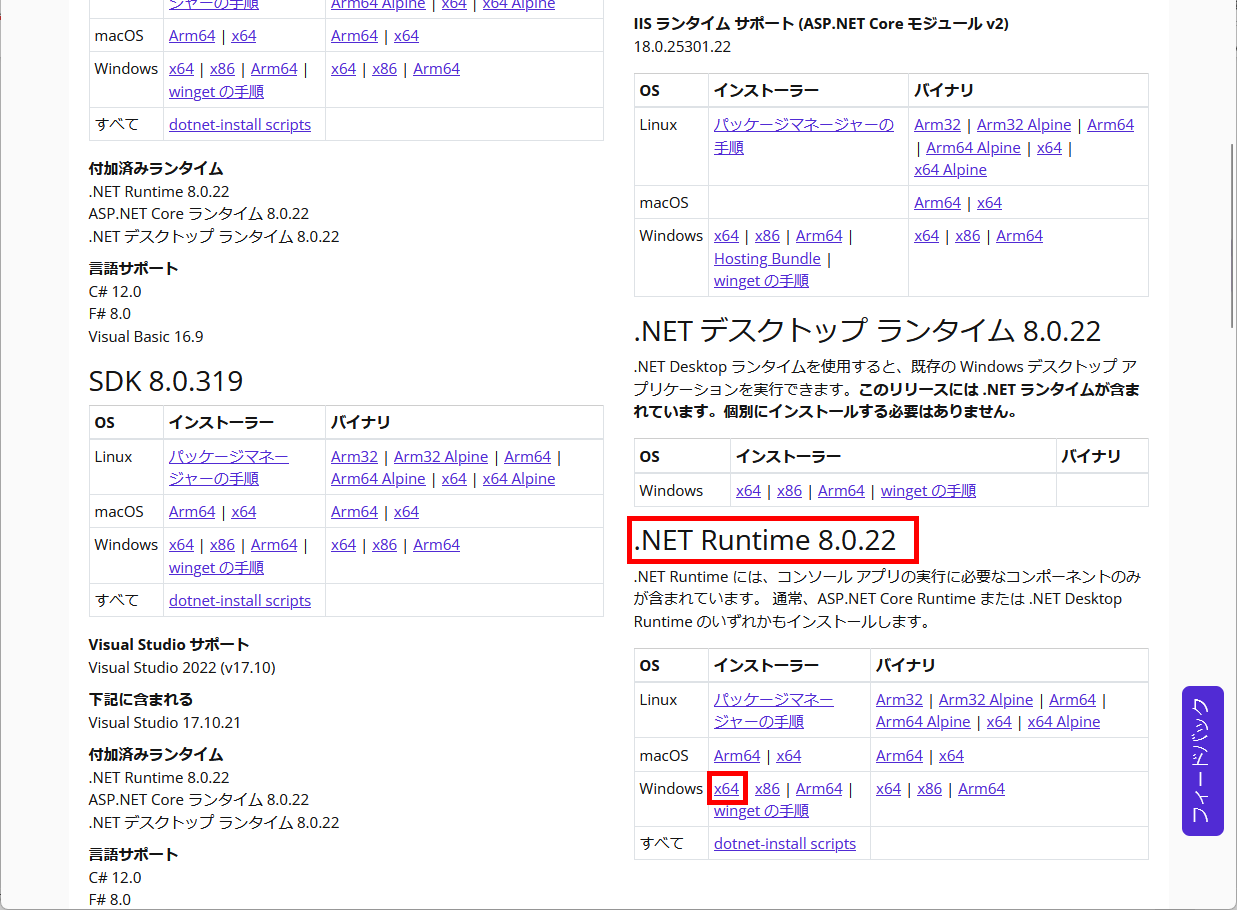Click Windows x86 binary in .NET Runtime 8.0.22 table

click(x=929, y=789)
